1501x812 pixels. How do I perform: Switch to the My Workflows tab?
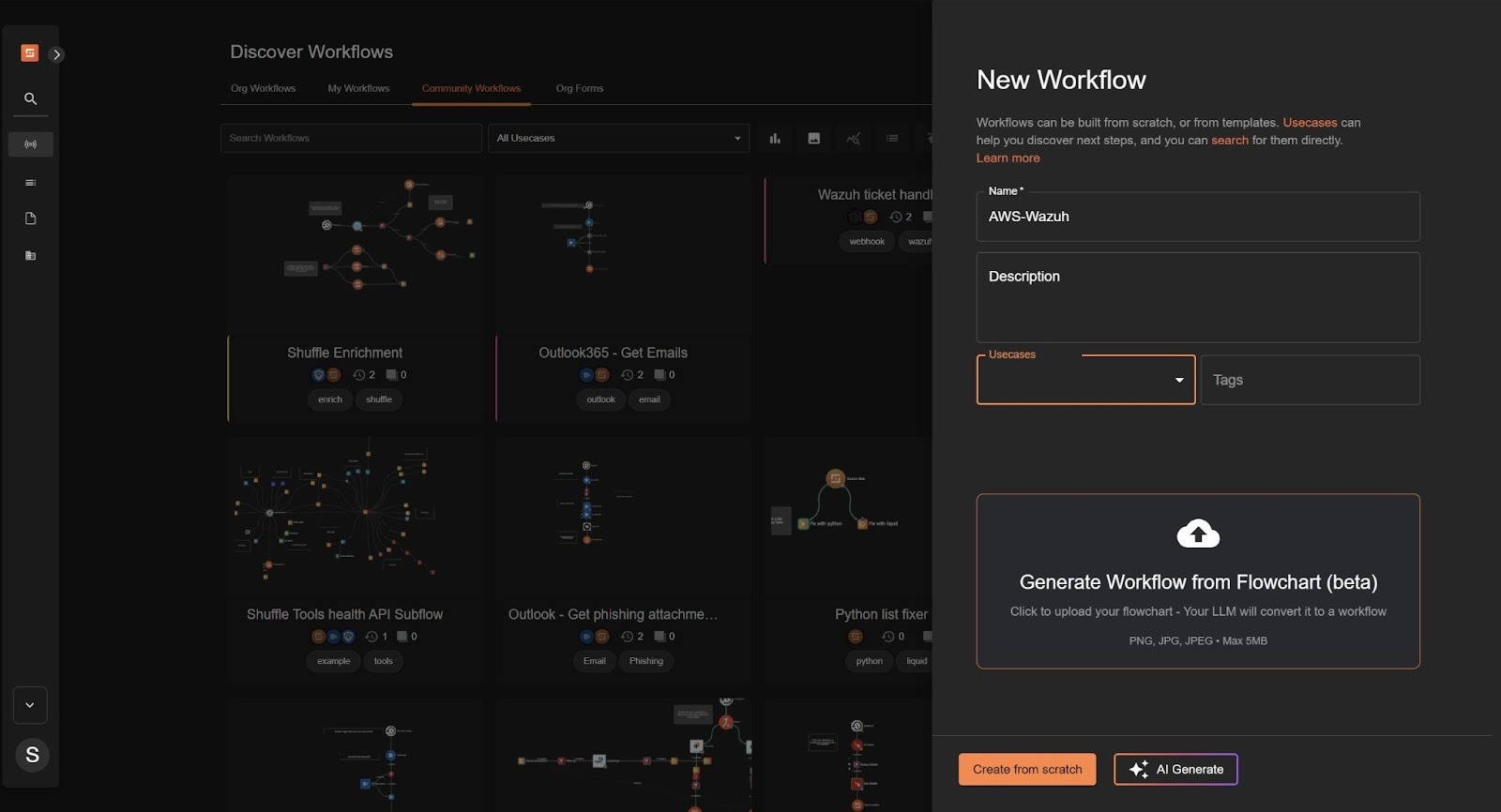[358, 88]
